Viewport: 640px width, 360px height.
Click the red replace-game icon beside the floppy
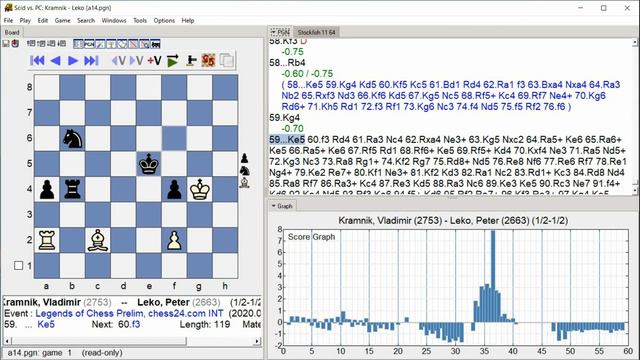(15, 43)
